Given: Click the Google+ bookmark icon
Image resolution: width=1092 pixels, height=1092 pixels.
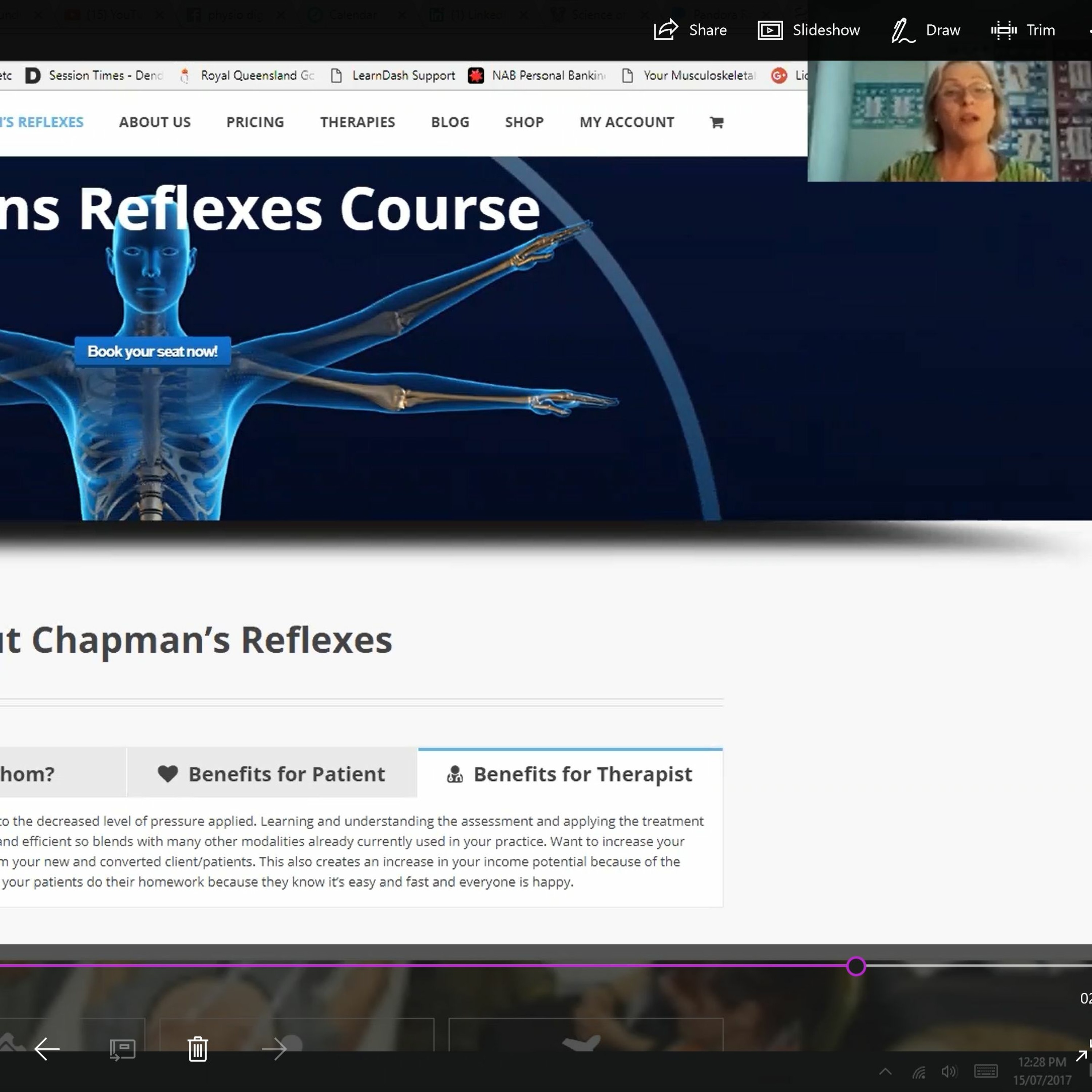Looking at the screenshot, I should (779, 75).
